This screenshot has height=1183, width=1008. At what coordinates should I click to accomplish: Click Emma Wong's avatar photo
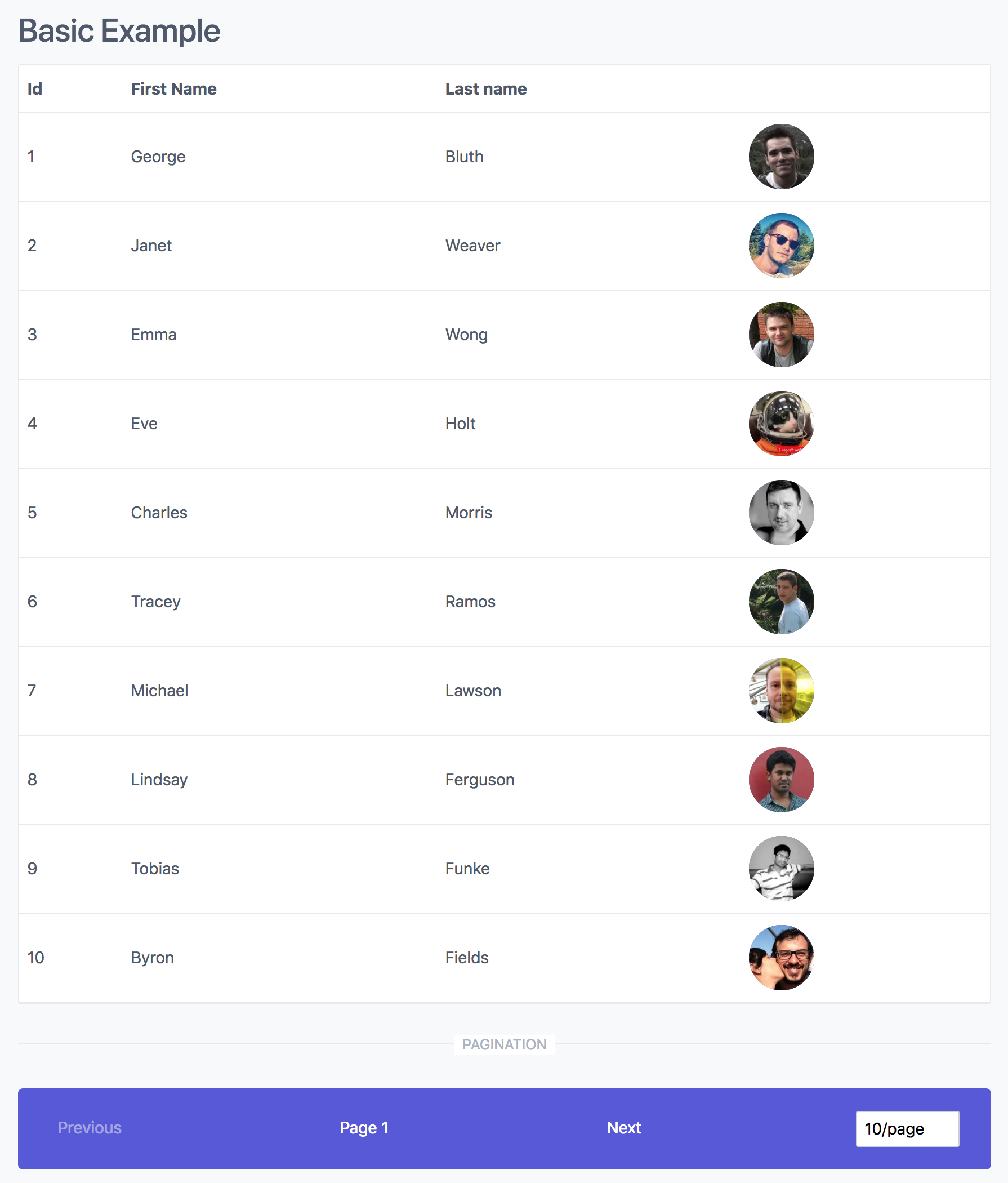pos(781,334)
